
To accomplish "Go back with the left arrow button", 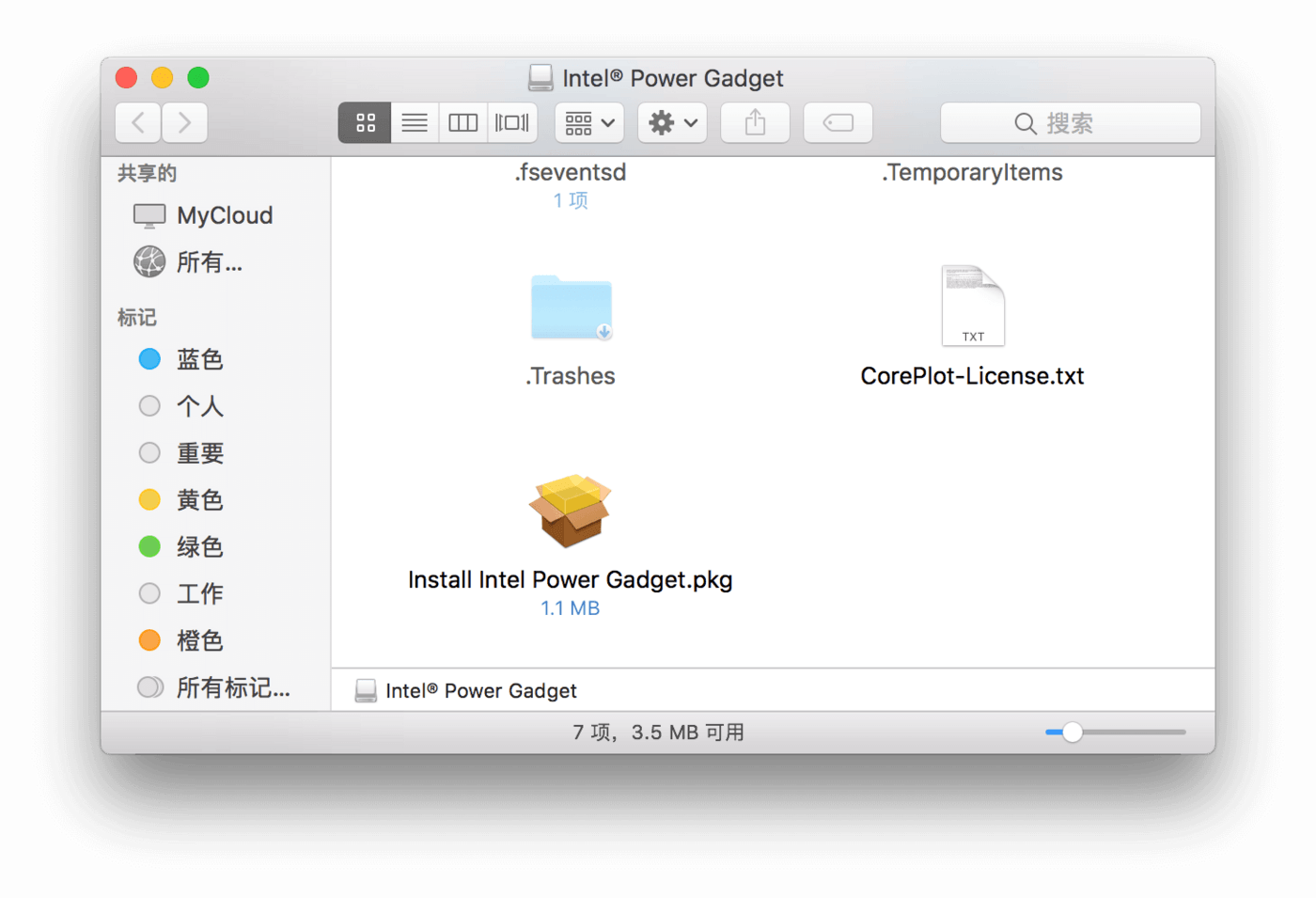I will pyautogui.click(x=138, y=122).
